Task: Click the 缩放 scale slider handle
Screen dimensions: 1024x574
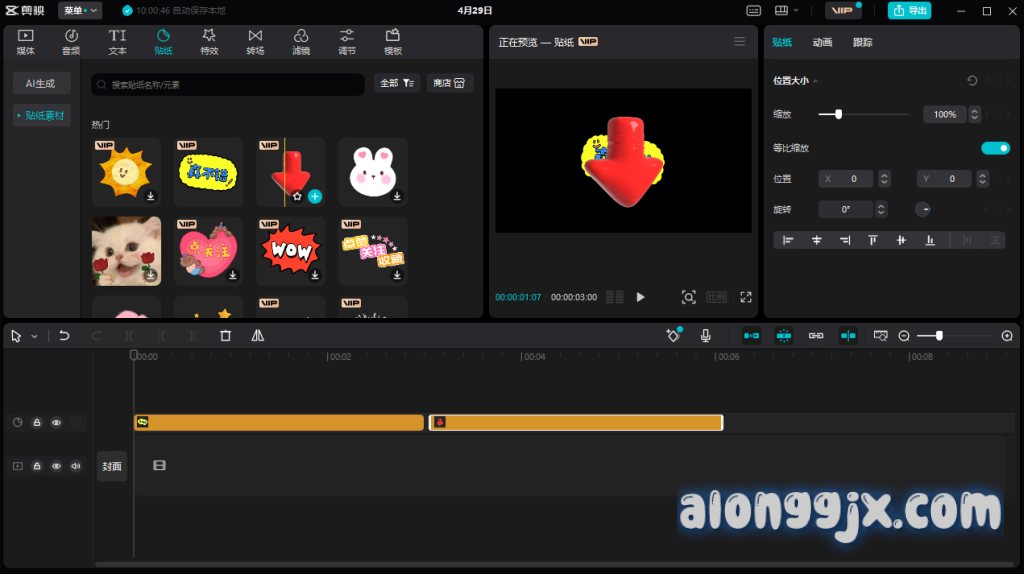Action: click(838, 115)
